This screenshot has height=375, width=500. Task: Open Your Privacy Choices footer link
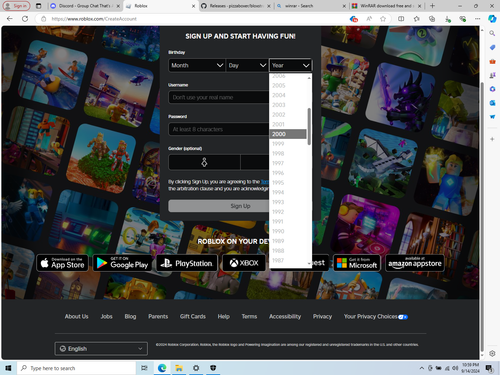[x=376, y=316]
